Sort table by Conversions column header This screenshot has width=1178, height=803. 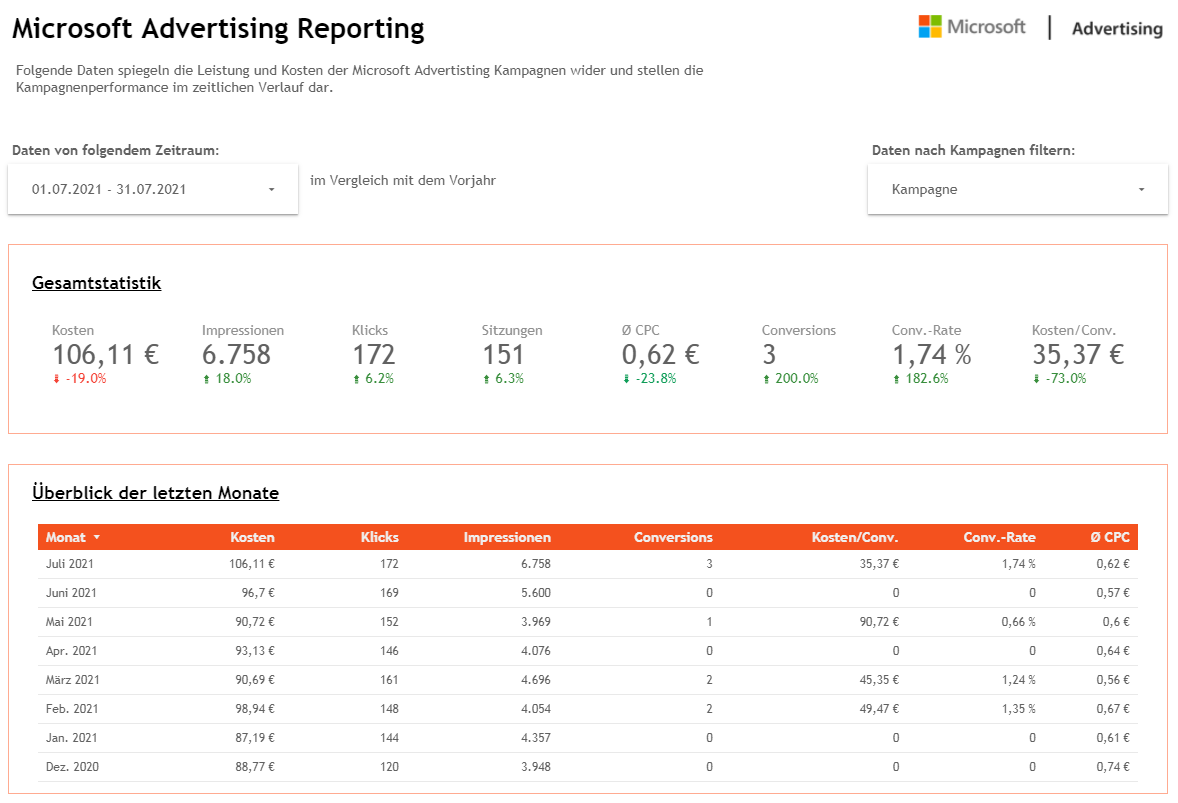tap(673, 537)
